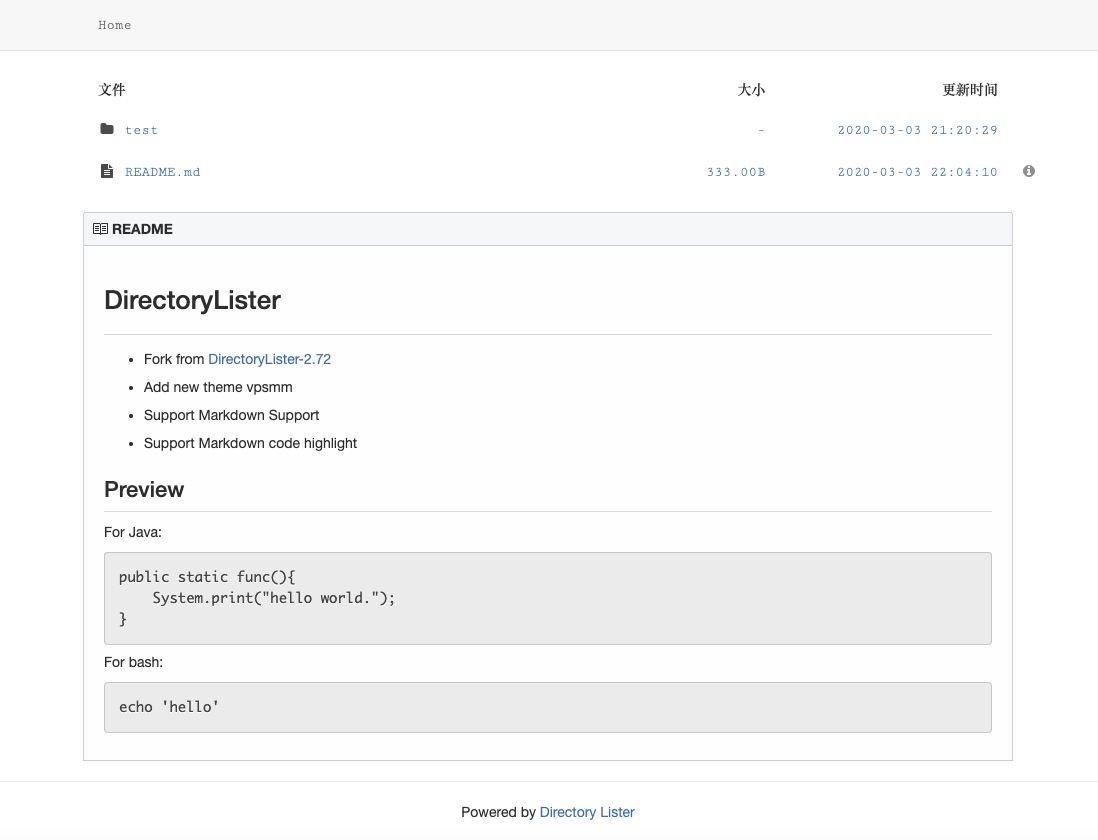Follow the DirectoryLister-2.72 link
Image resolution: width=1098 pixels, height=840 pixels.
pyautogui.click(x=270, y=359)
